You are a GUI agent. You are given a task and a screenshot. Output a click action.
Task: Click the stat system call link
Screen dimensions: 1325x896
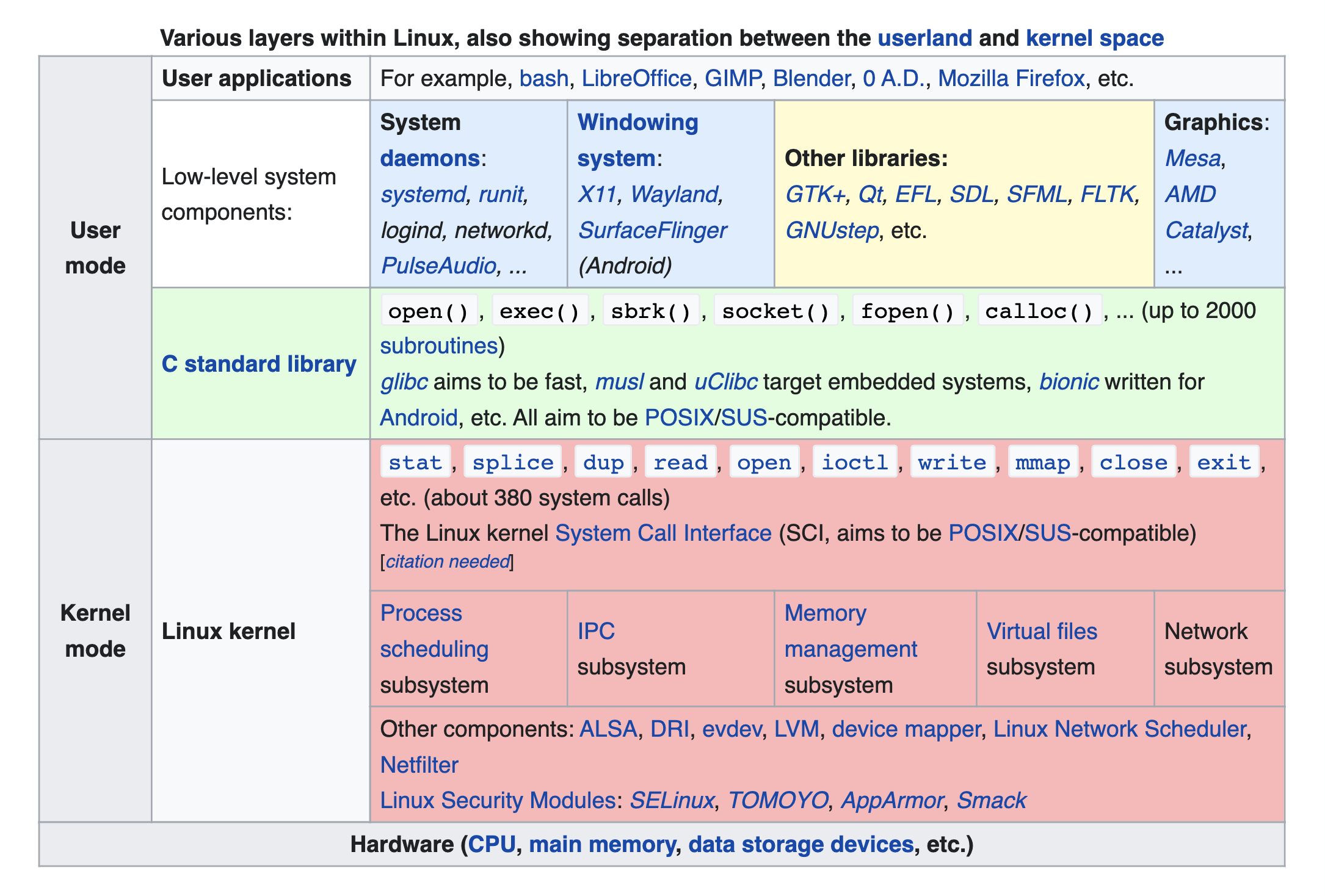415,462
